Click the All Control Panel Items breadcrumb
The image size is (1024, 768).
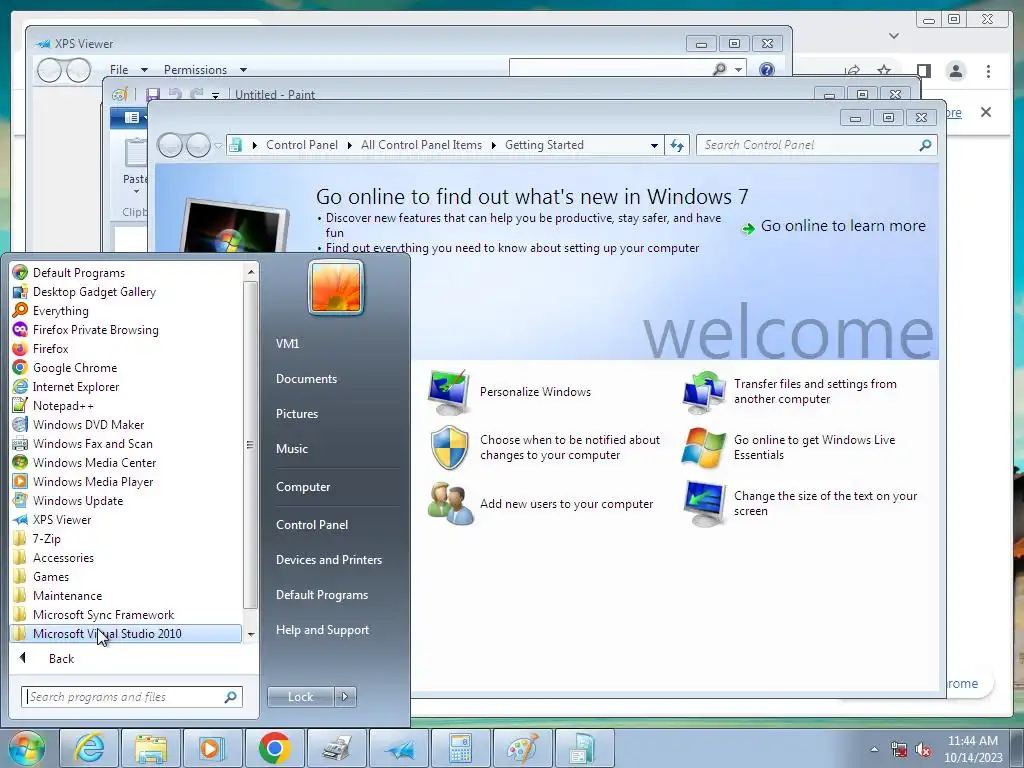coord(421,145)
